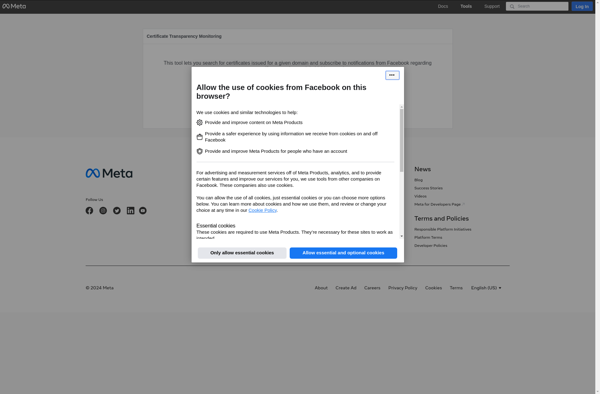600x394 pixels.
Task: Open the Platform Terms link
Action: pos(428,238)
